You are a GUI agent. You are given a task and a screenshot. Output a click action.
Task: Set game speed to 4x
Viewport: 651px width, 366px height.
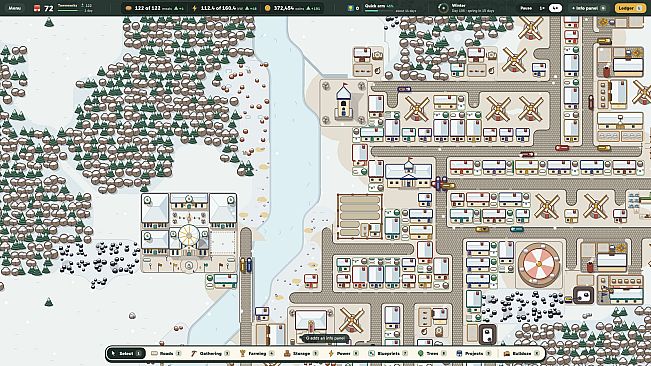[555, 8]
